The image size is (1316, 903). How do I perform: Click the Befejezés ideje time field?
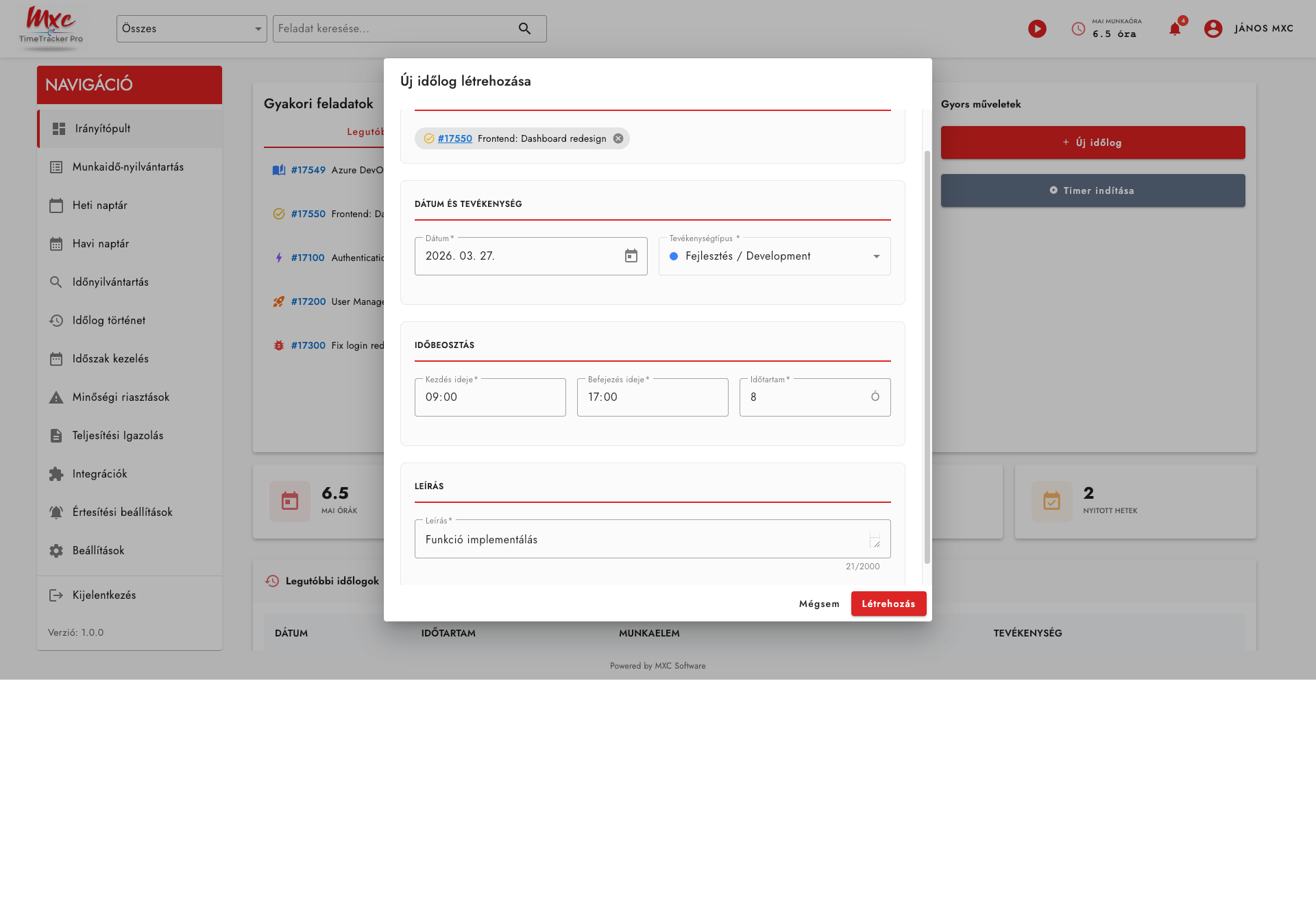(x=652, y=397)
